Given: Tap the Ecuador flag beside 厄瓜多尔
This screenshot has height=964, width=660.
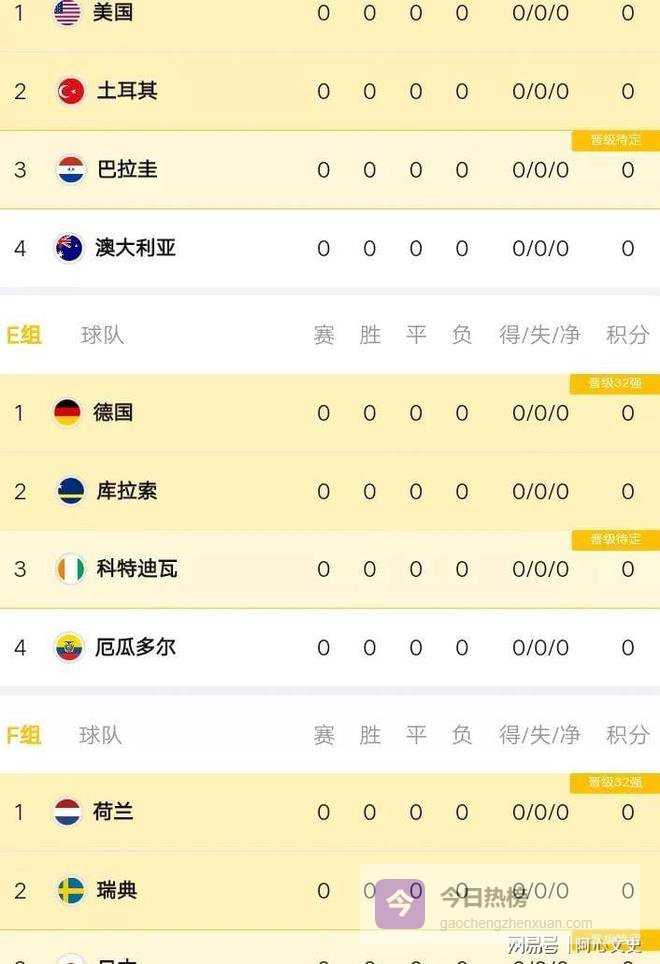Looking at the screenshot, I should (x=69, y=647).
